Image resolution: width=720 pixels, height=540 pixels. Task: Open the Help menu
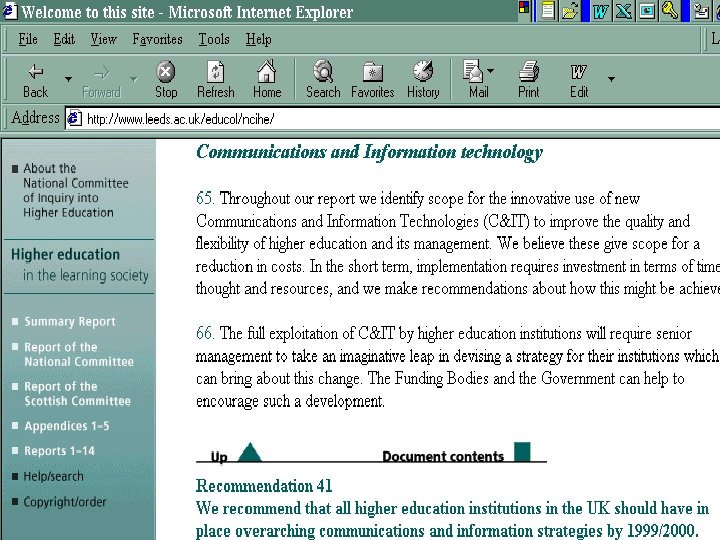coord(259,39)
